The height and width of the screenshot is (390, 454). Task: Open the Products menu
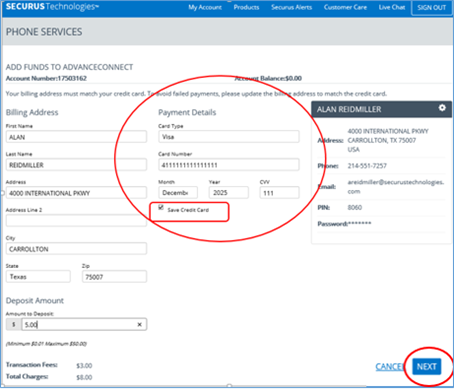click(x=246, y=7)
